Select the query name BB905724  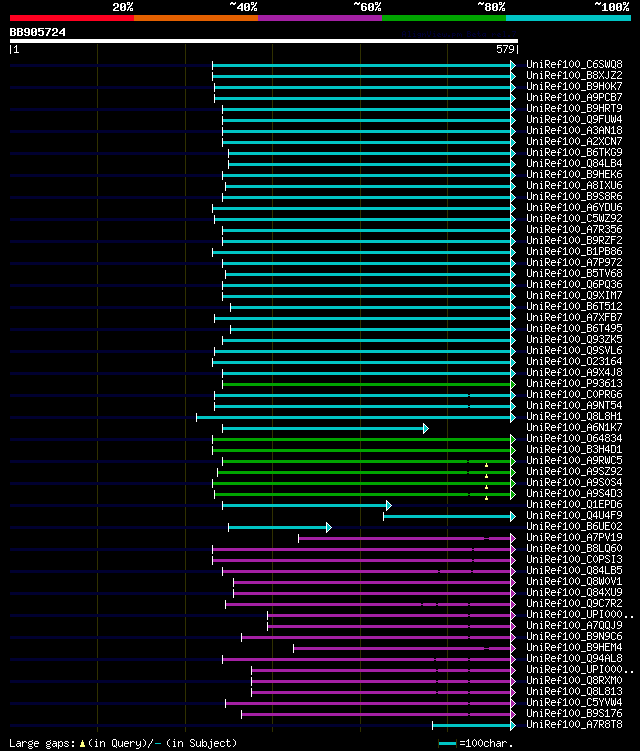[37, 32]
